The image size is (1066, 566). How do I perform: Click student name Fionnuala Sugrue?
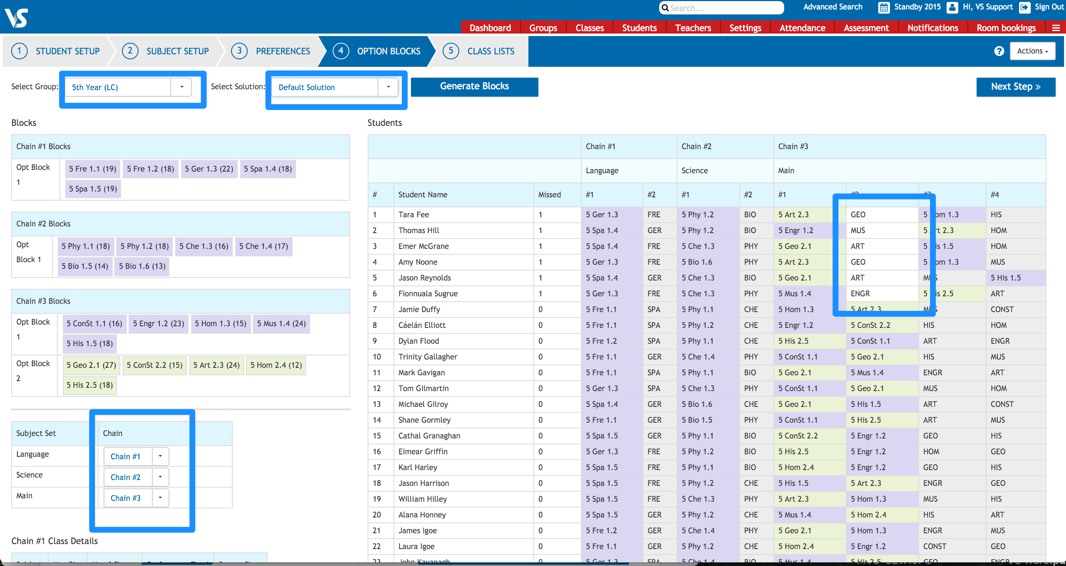(x=427, y=294)
